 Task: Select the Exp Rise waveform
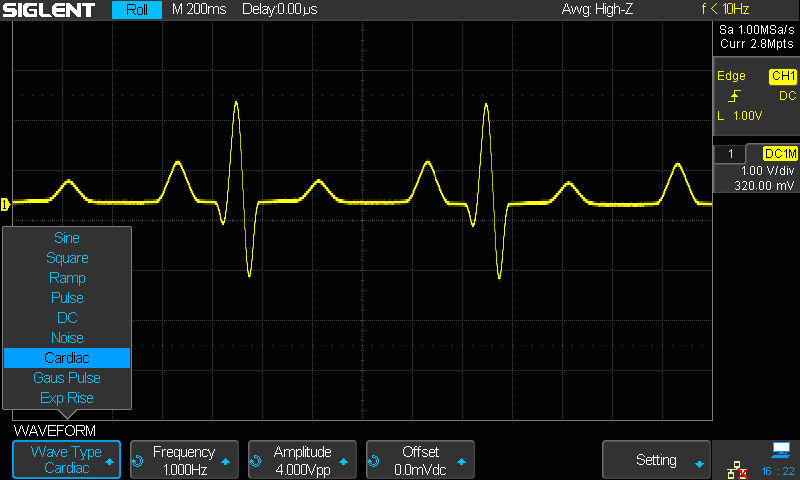pyautogui.click(x=67, y=398)
